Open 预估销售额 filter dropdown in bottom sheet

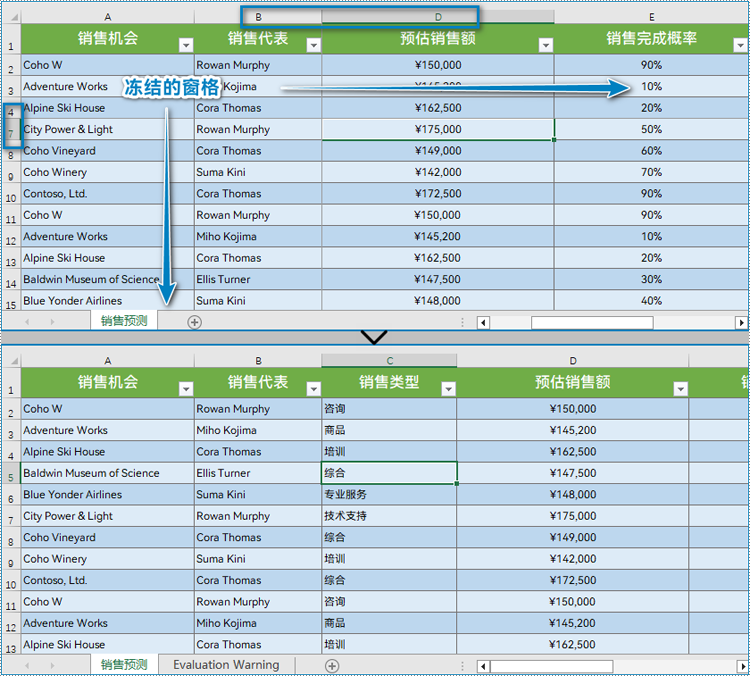[681, 389]
